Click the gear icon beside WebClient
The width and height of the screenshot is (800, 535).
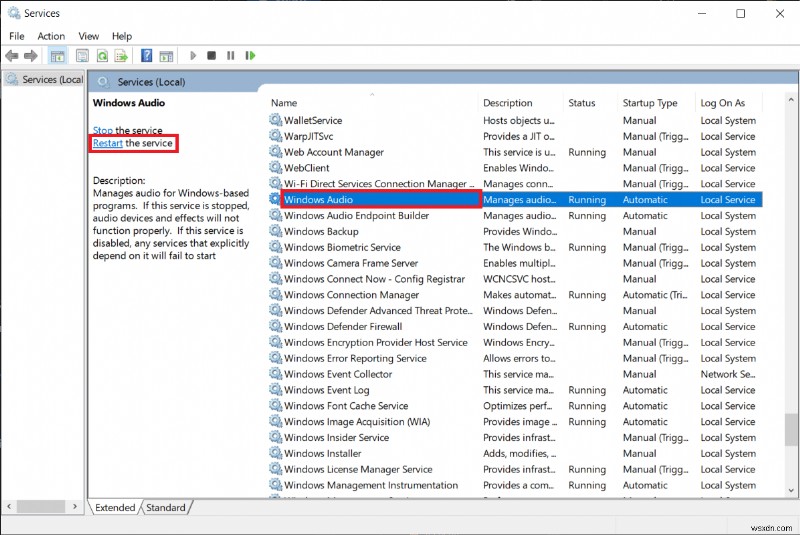point(276,167)
